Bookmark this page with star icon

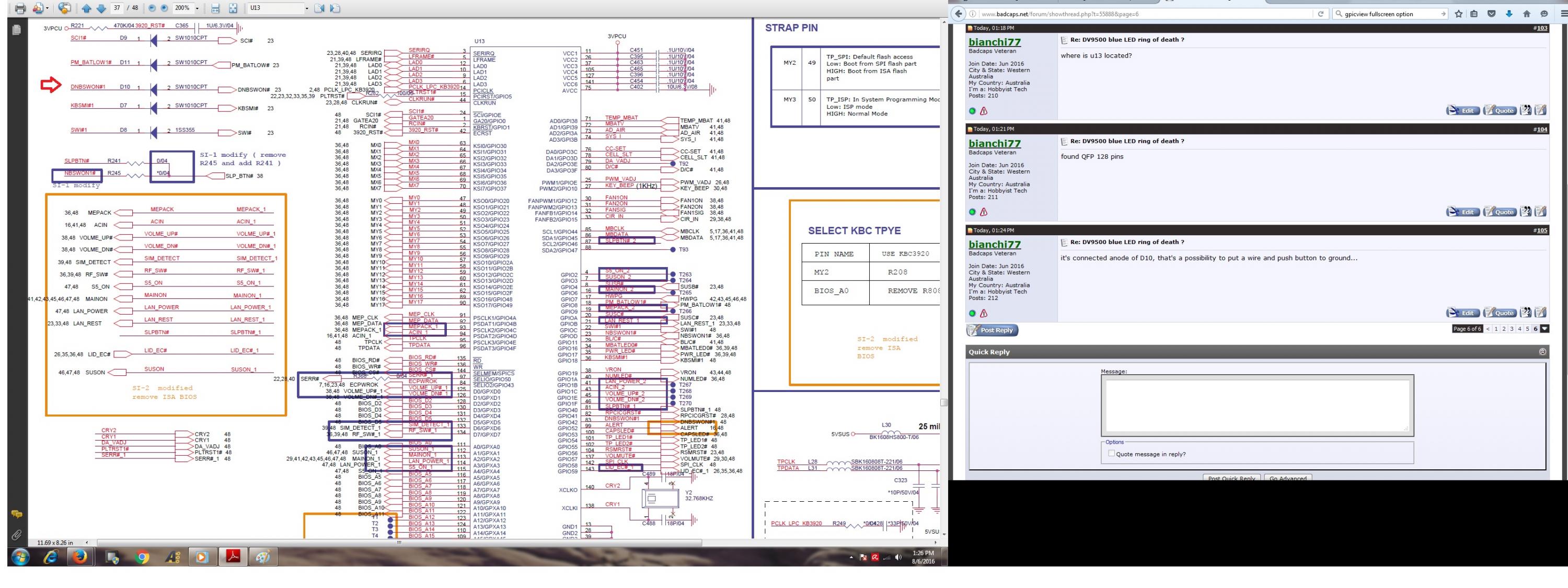click(x=1458, y=14)
